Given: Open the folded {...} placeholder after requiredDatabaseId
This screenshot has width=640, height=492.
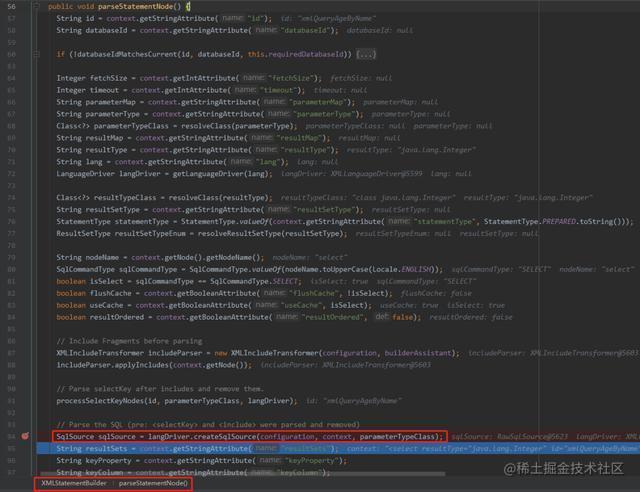Looking at the screenshot, I should point(366,54).
